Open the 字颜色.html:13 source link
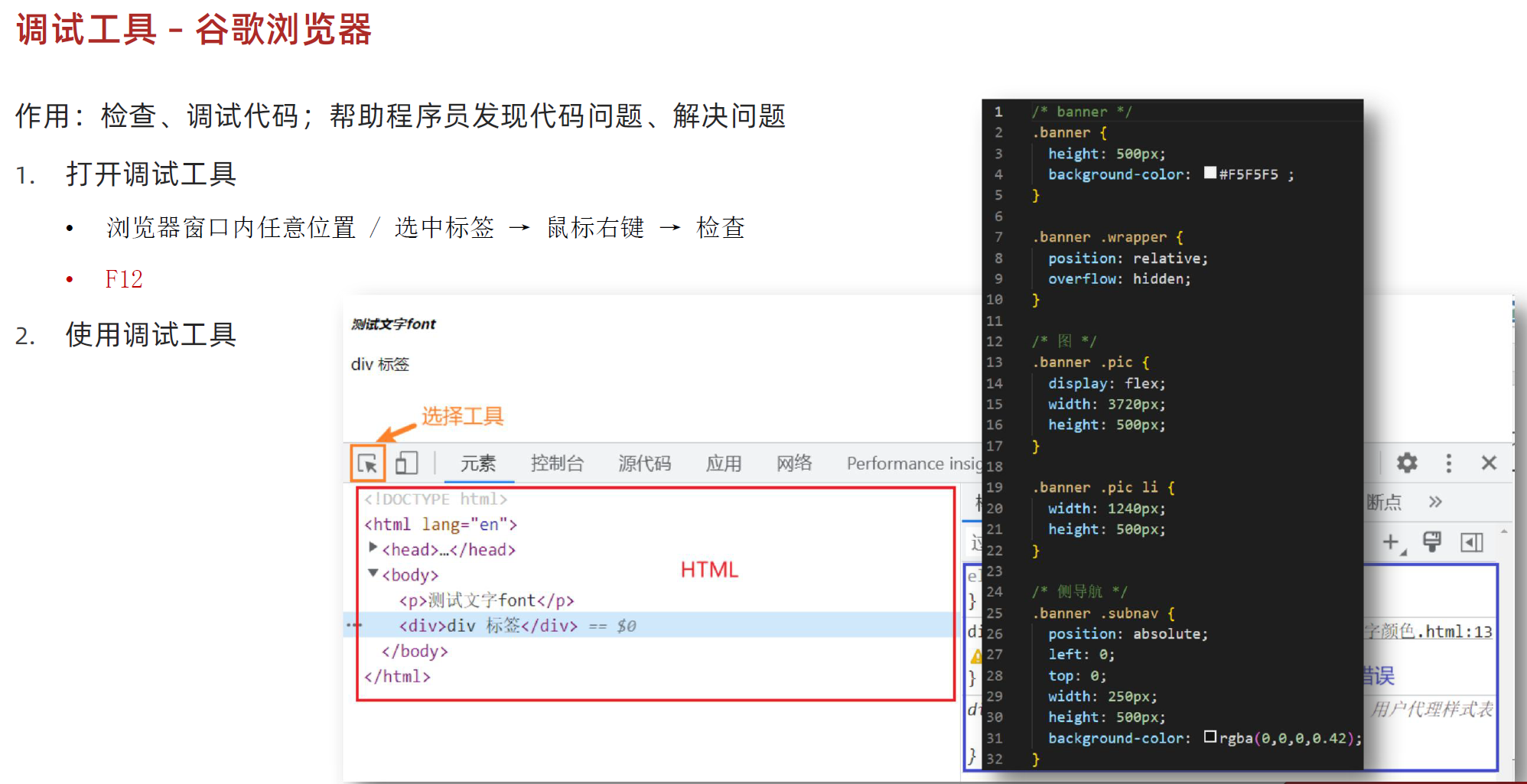The image size is (1527, 784). click(x=1428, y=632)
